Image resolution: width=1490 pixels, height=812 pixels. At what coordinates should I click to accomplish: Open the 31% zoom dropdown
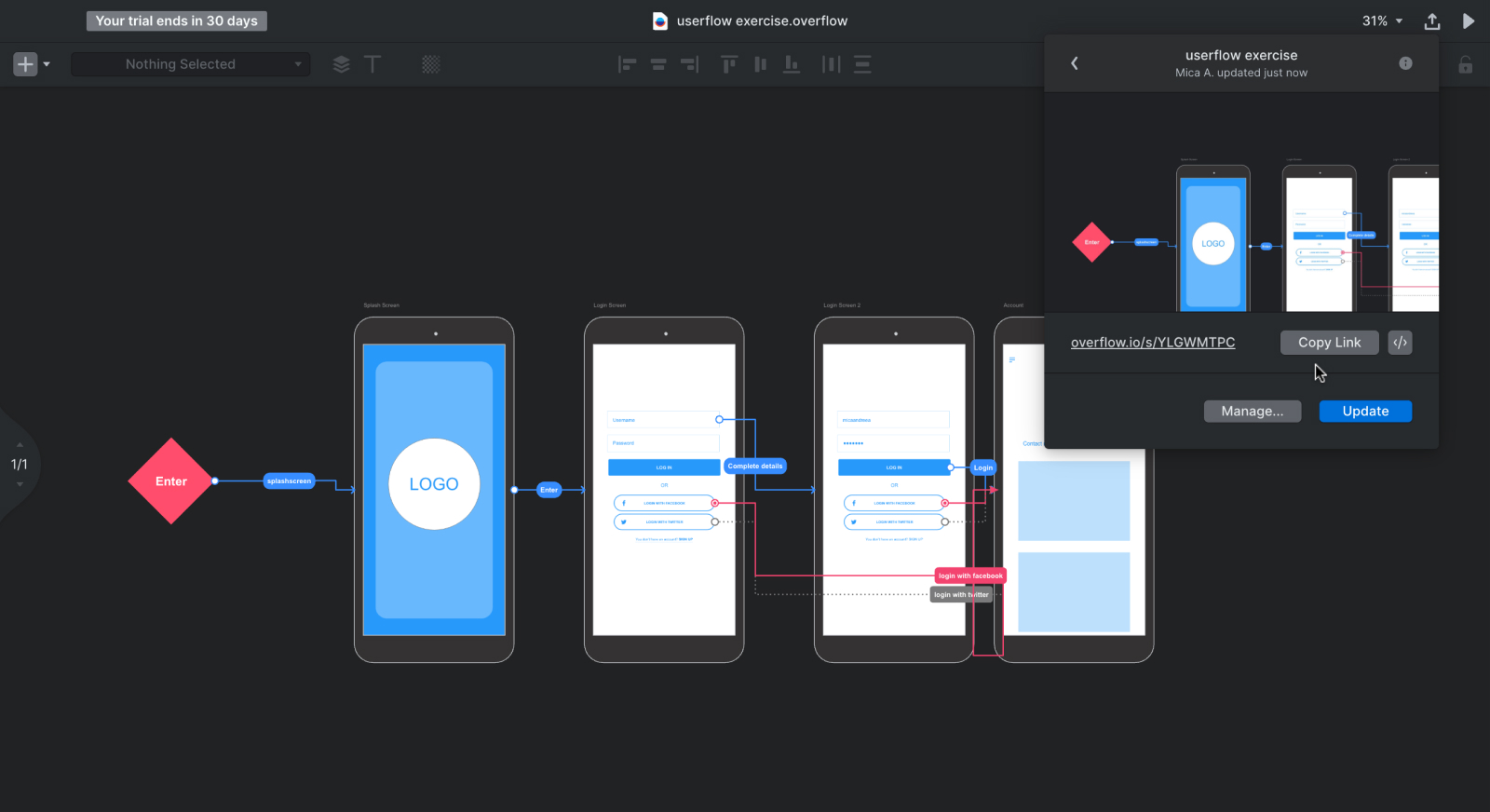[1382, 20]
